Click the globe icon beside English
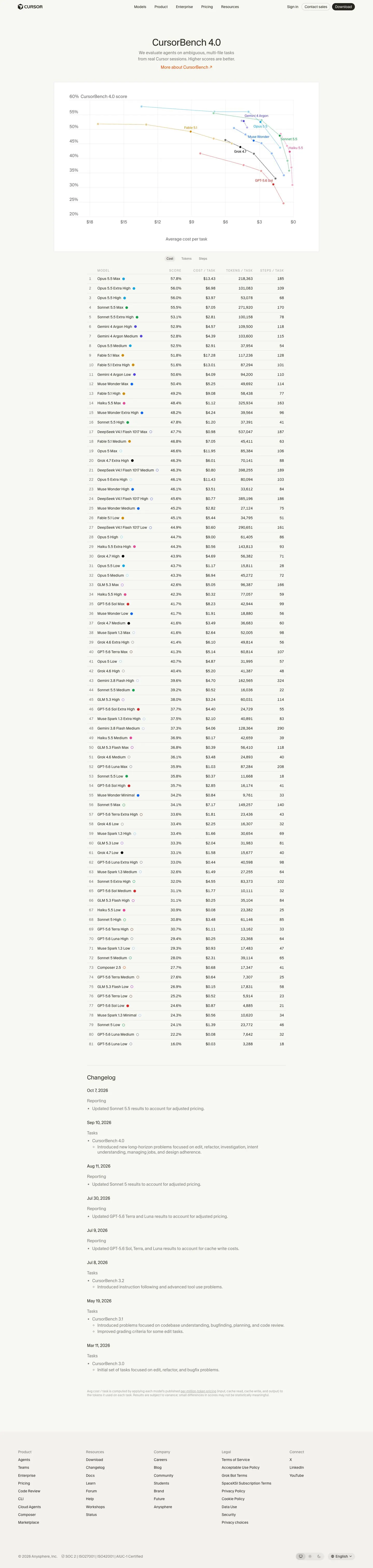Viewport: 373px width, 1568px height. (x=333, y=1556)
